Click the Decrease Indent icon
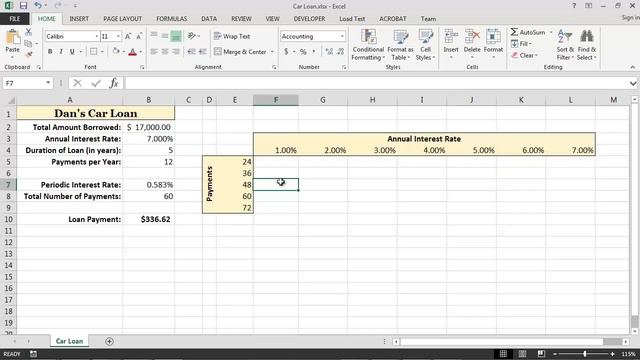 pos(191,51)
